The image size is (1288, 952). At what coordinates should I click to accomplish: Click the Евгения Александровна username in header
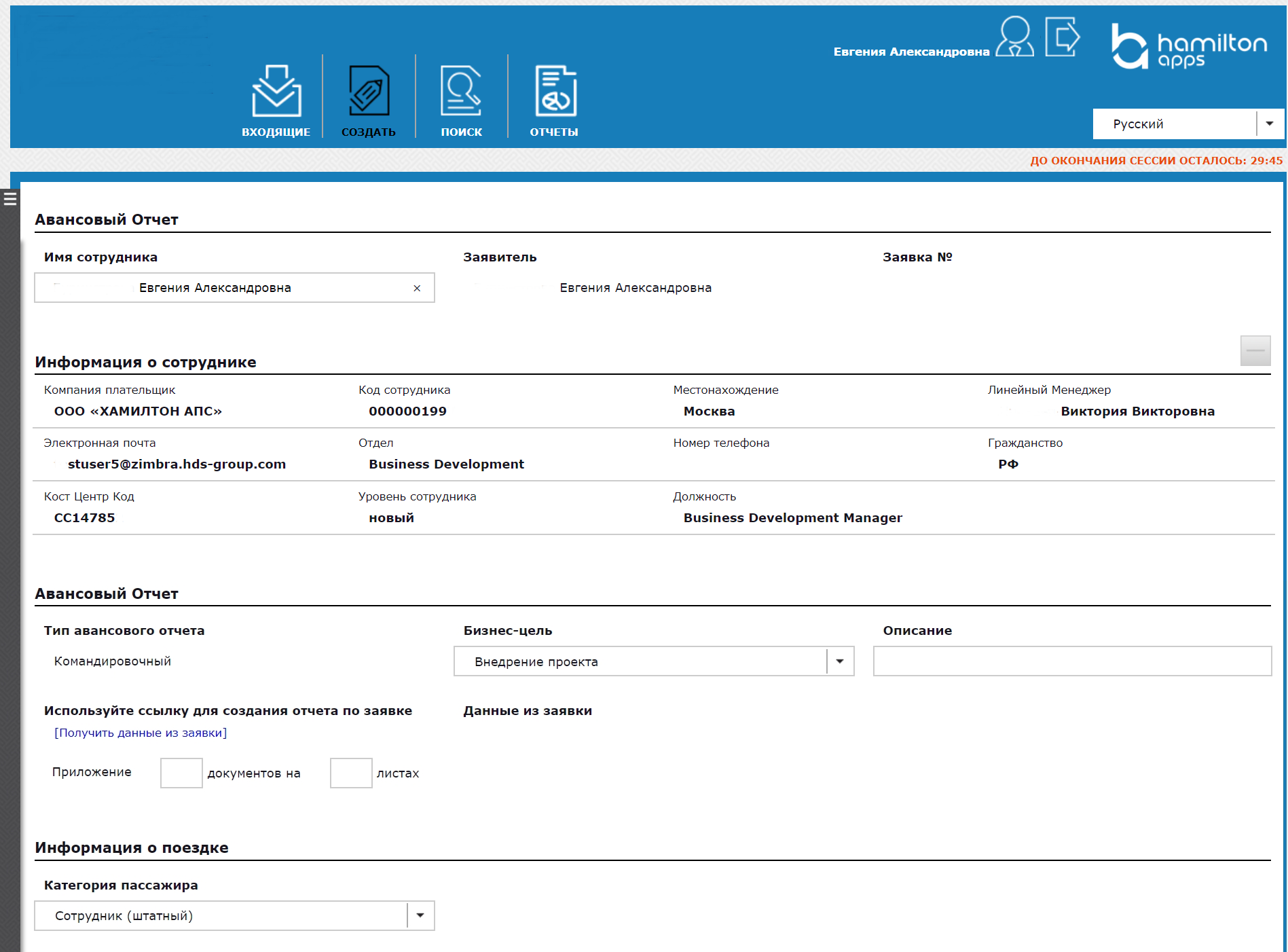(x=911, y=52)
